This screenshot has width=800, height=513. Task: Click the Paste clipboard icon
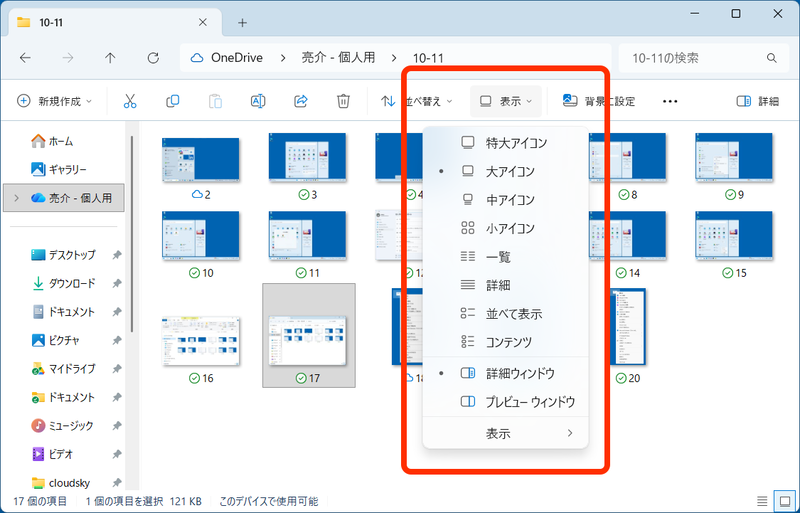(215, 101)
